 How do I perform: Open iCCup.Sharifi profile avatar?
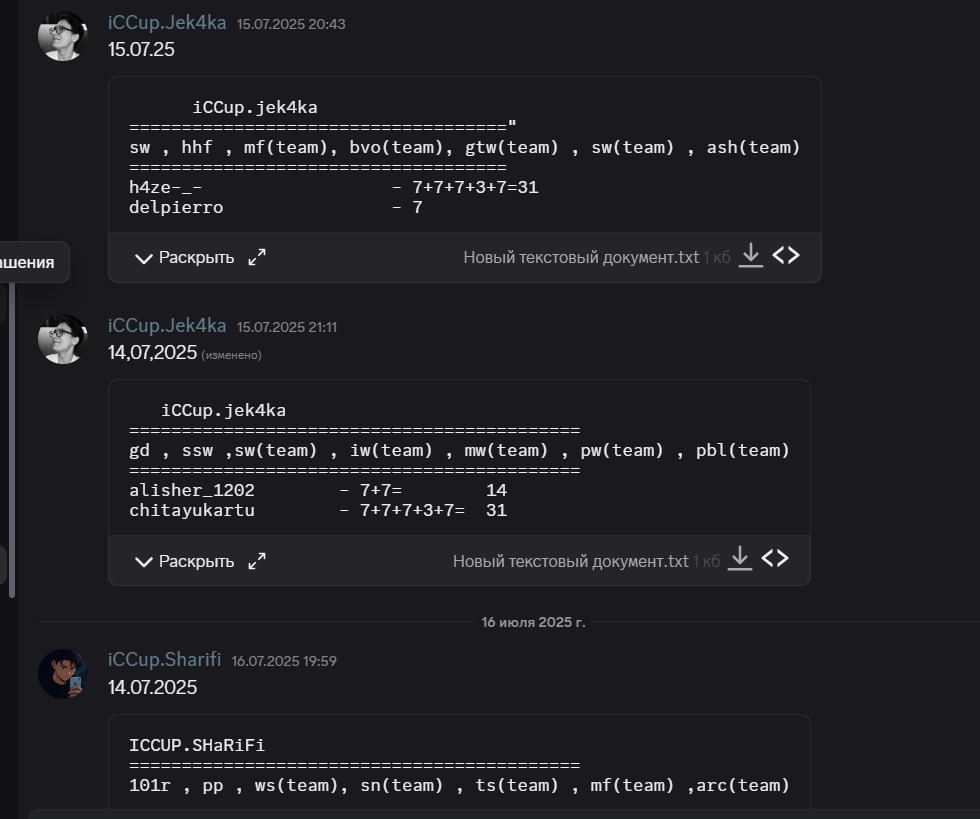pos(62,674)
